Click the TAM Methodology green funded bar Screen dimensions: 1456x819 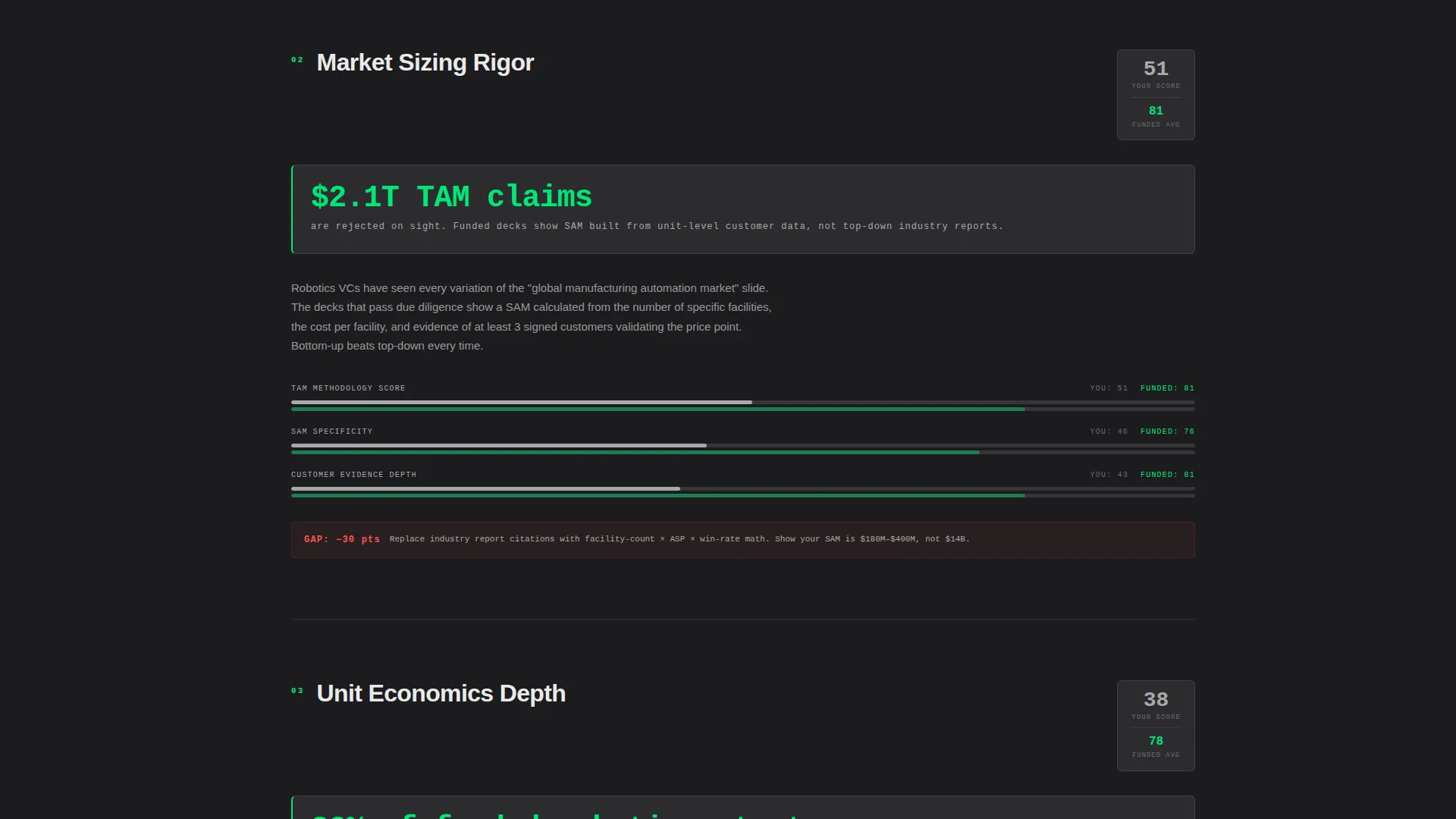pyautogui.click(x=657, y=409)
